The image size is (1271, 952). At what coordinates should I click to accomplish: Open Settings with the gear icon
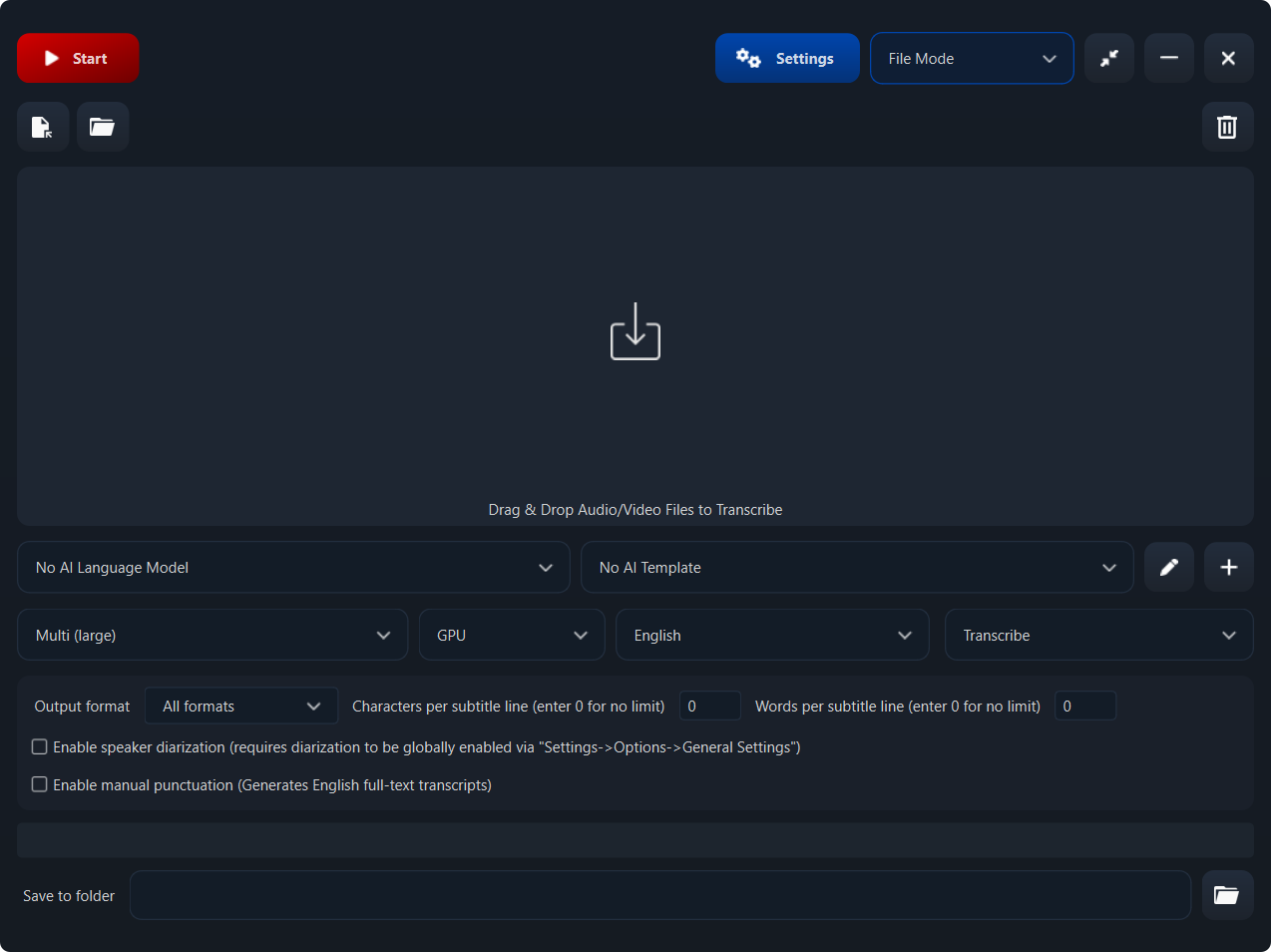(787, 58)
